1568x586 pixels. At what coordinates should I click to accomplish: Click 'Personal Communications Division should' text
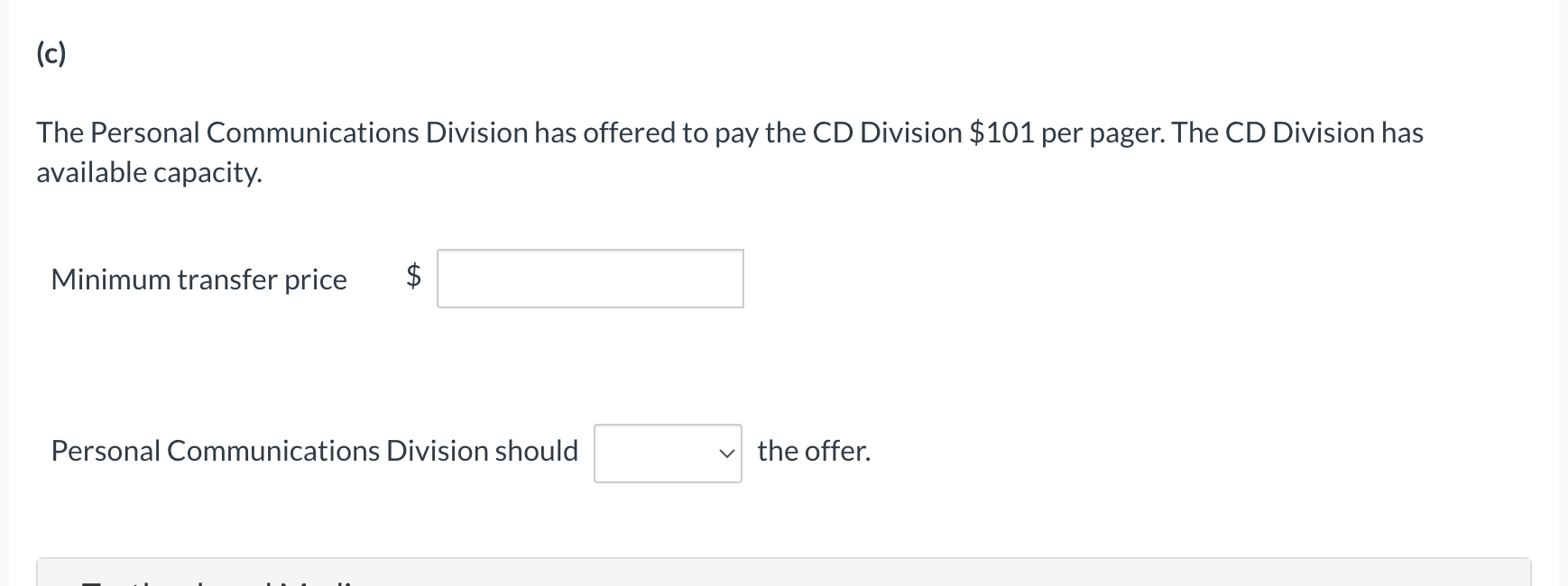314,451
